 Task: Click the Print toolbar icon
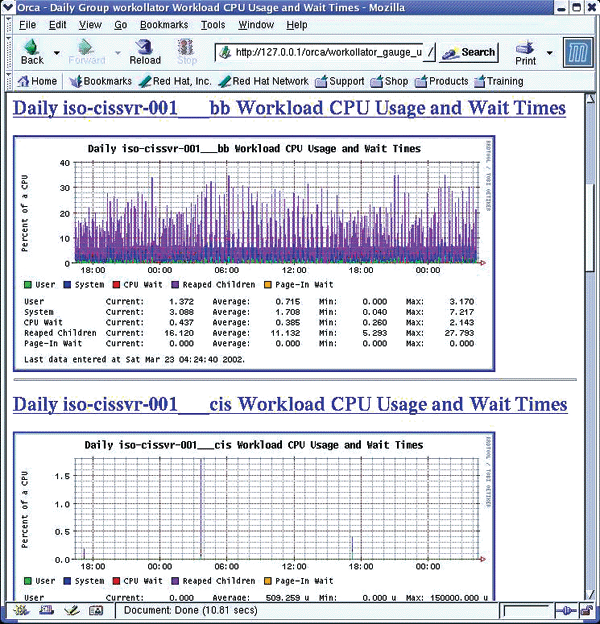(x=525, y=51)
